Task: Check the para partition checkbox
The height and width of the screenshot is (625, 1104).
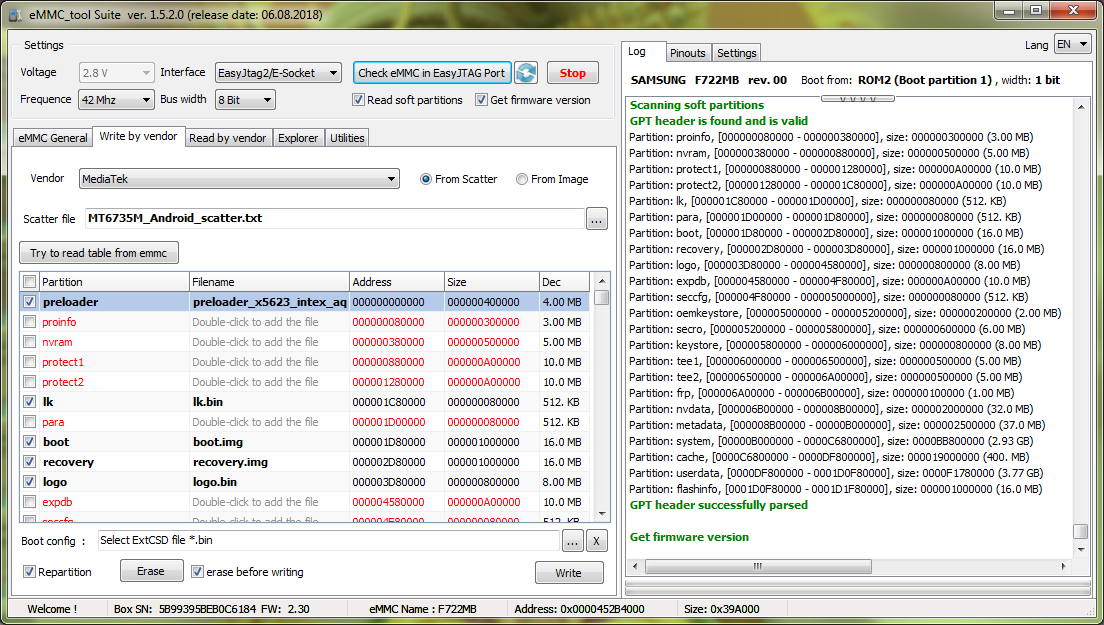Action: click(30, 422)
